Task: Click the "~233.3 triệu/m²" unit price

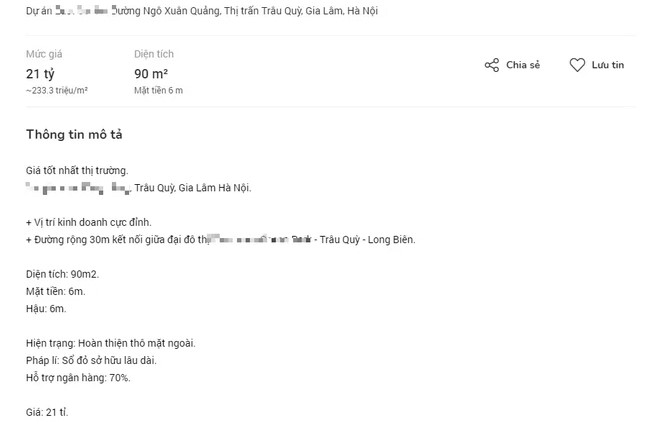Action: (x=57, y=90)
